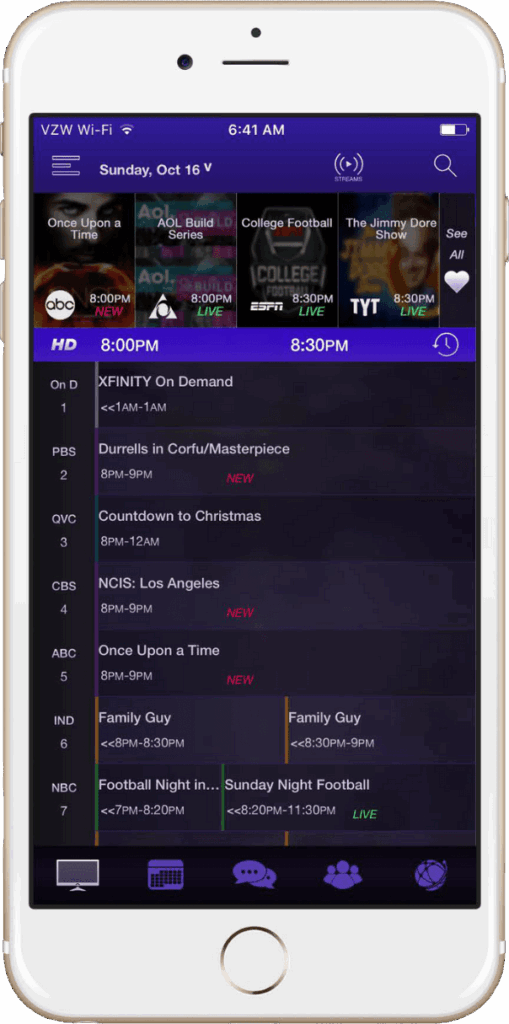Tap the favorites heart icon
The image size is (509, 1024).
coord(457,282)
